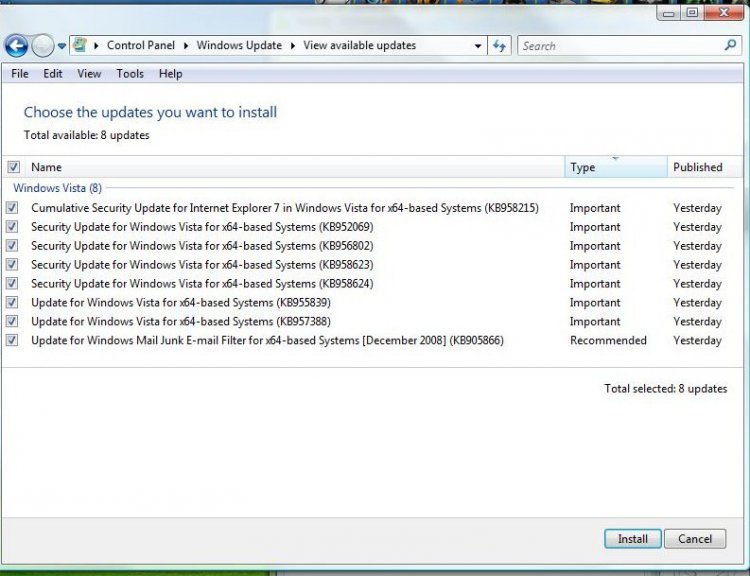The height and width of the screenshot is (576, 750).
Task: Click the Refresh button beside address bar
Action: point(499,46)
